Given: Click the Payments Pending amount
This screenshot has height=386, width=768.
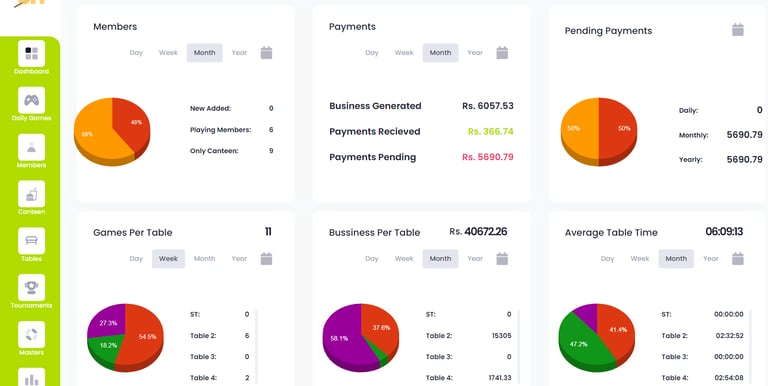Looking at the screenshot, I should (488, 157).
